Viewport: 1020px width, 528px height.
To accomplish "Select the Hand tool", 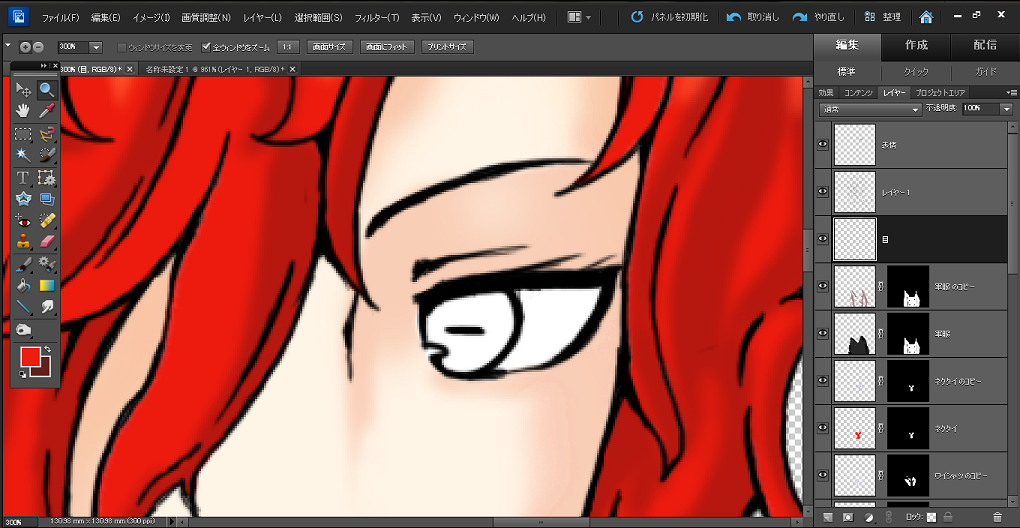I will (23, 111).
